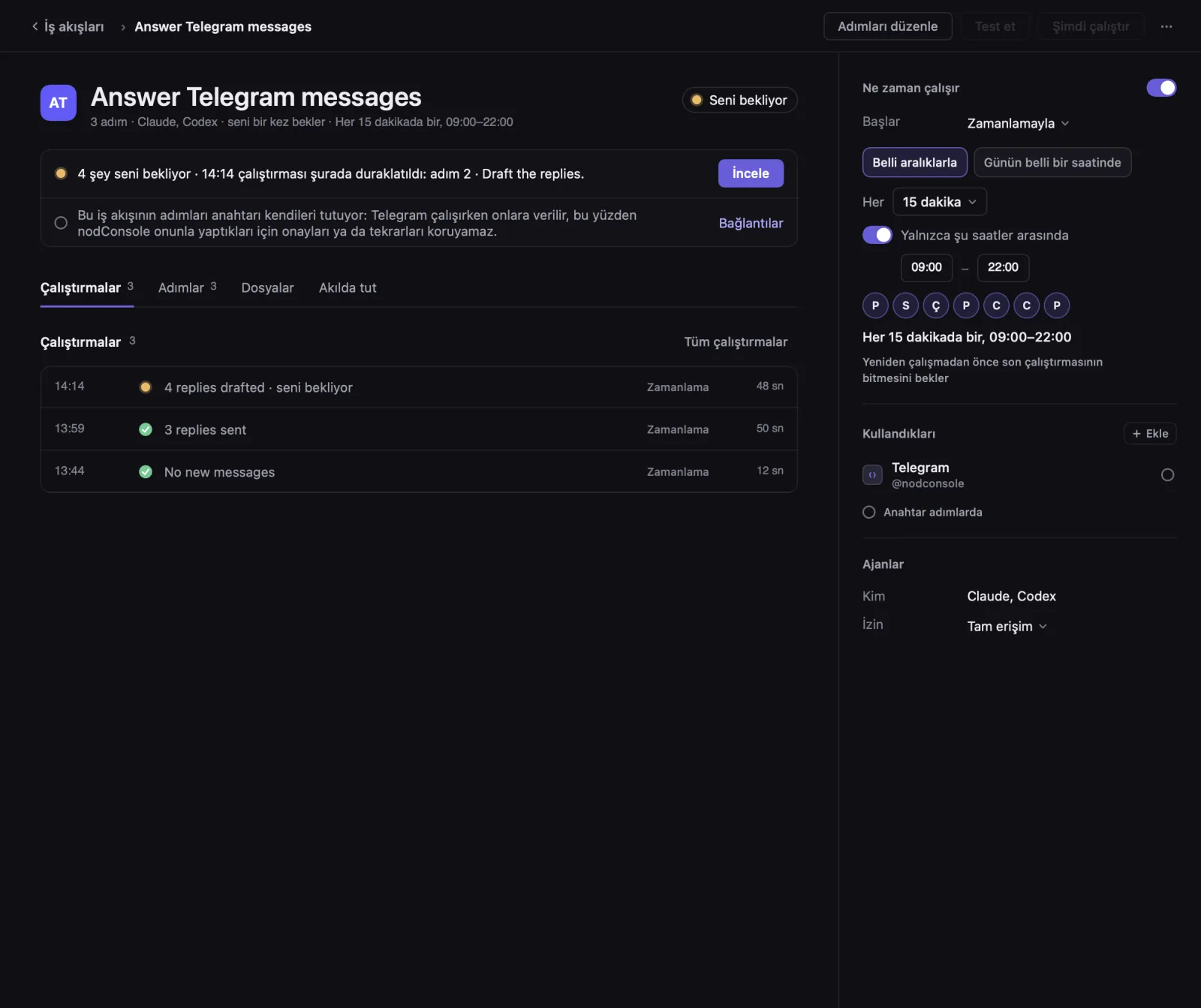Click the Telegram connection icon
Image resolution: width=1201 pixels, height=1008 pixels.
(872, 475)
